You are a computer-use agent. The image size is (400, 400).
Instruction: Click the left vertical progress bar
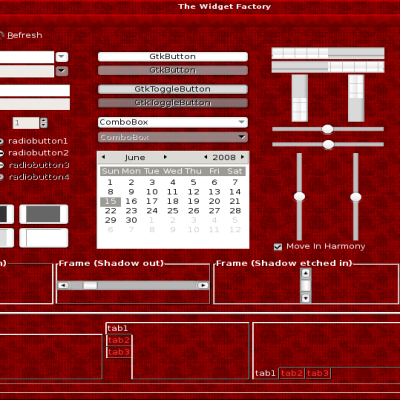[x=300, y=98]
